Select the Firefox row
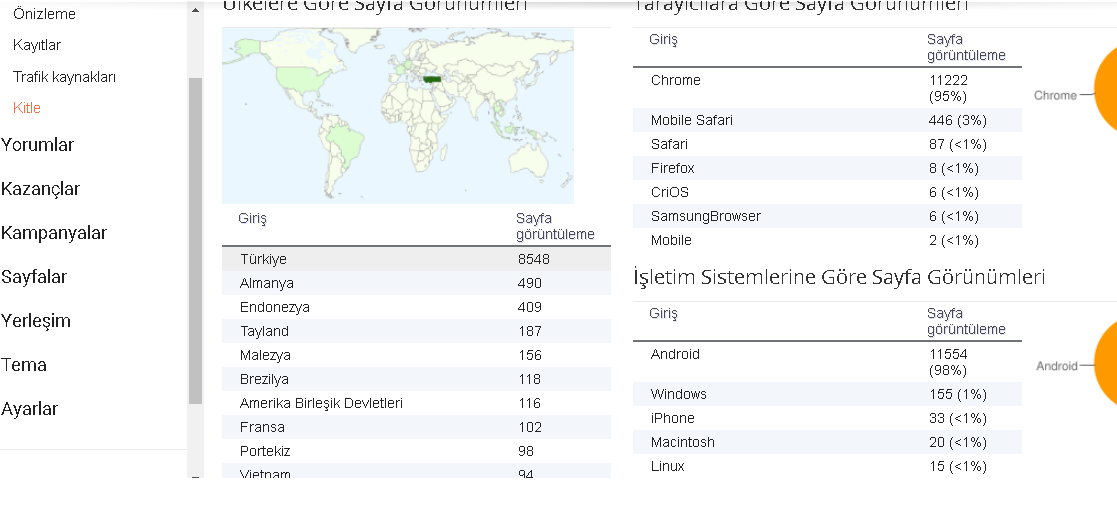 [x=827, y=168]
